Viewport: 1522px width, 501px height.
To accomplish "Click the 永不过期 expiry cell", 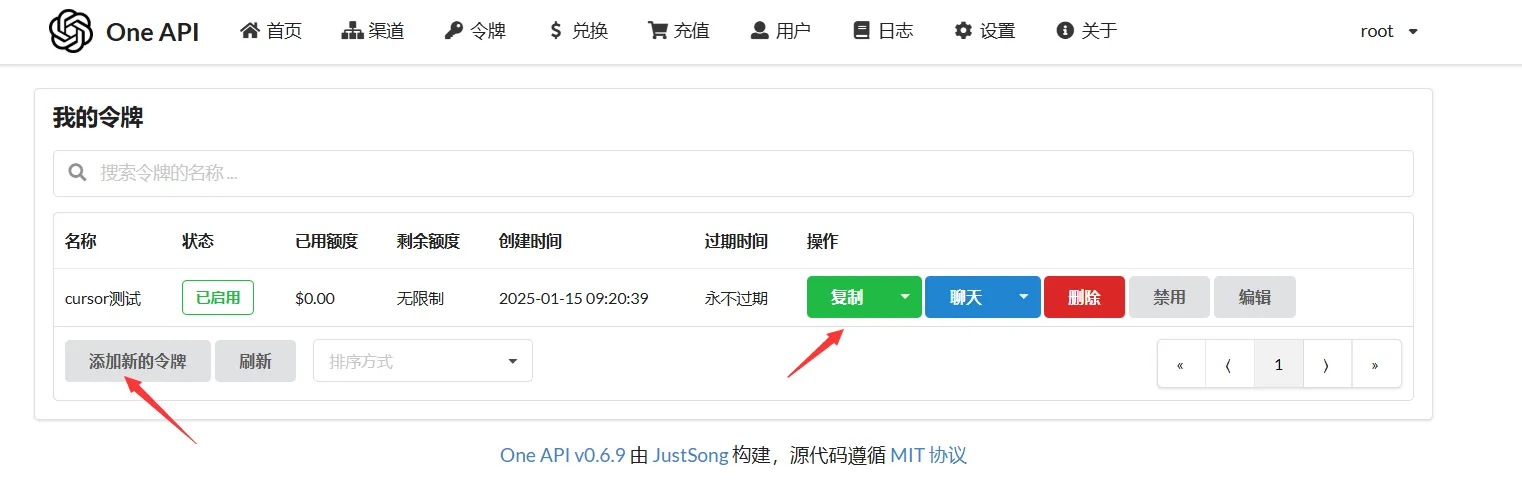I will [x=736, y=298].
